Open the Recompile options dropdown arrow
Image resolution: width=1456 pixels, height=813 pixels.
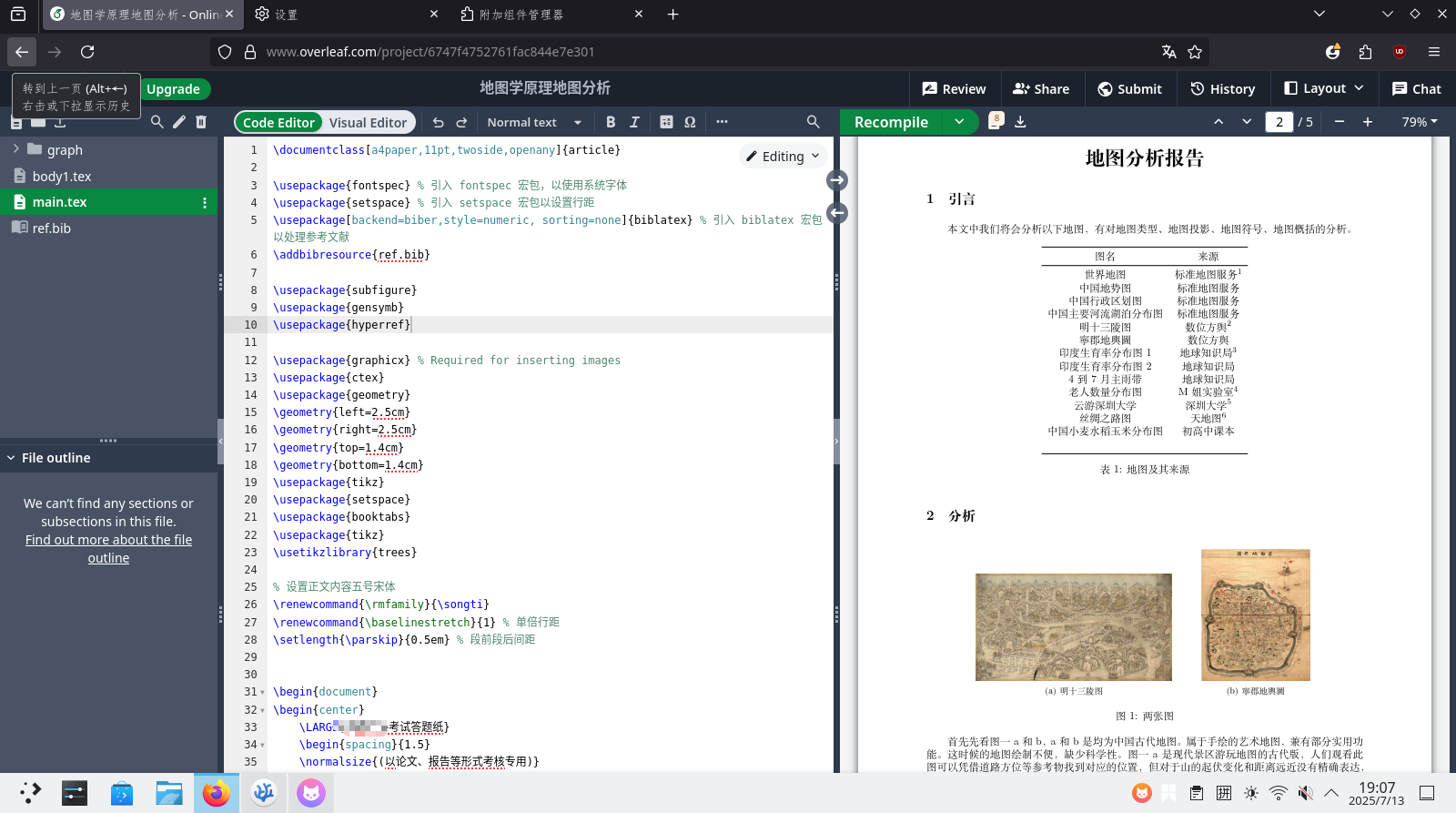[959, 122]
